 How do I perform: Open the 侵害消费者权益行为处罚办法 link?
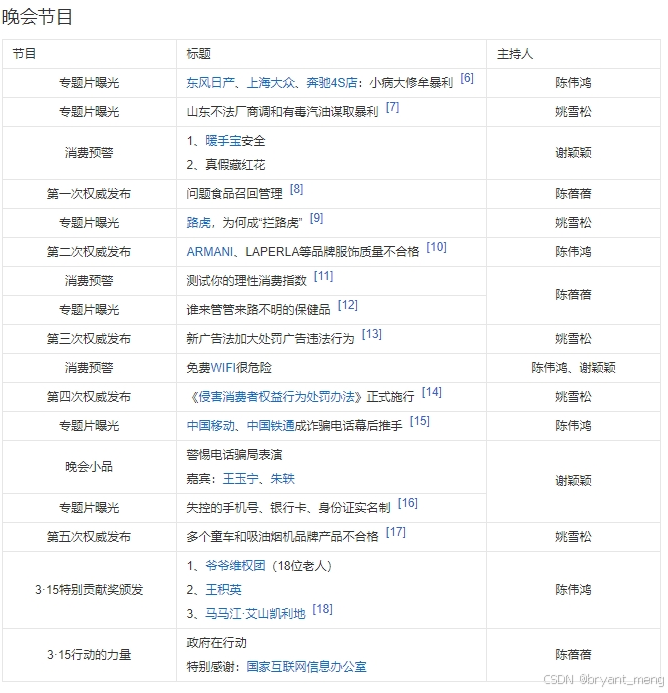[276, 397]
